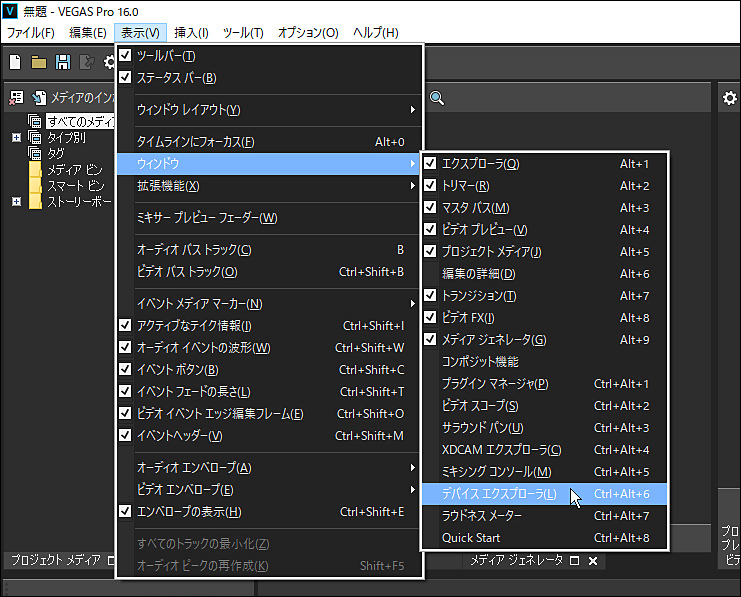Uncheck the トリマー window item
This screenshot has width=741, height=597.
(x=430, y=185)
